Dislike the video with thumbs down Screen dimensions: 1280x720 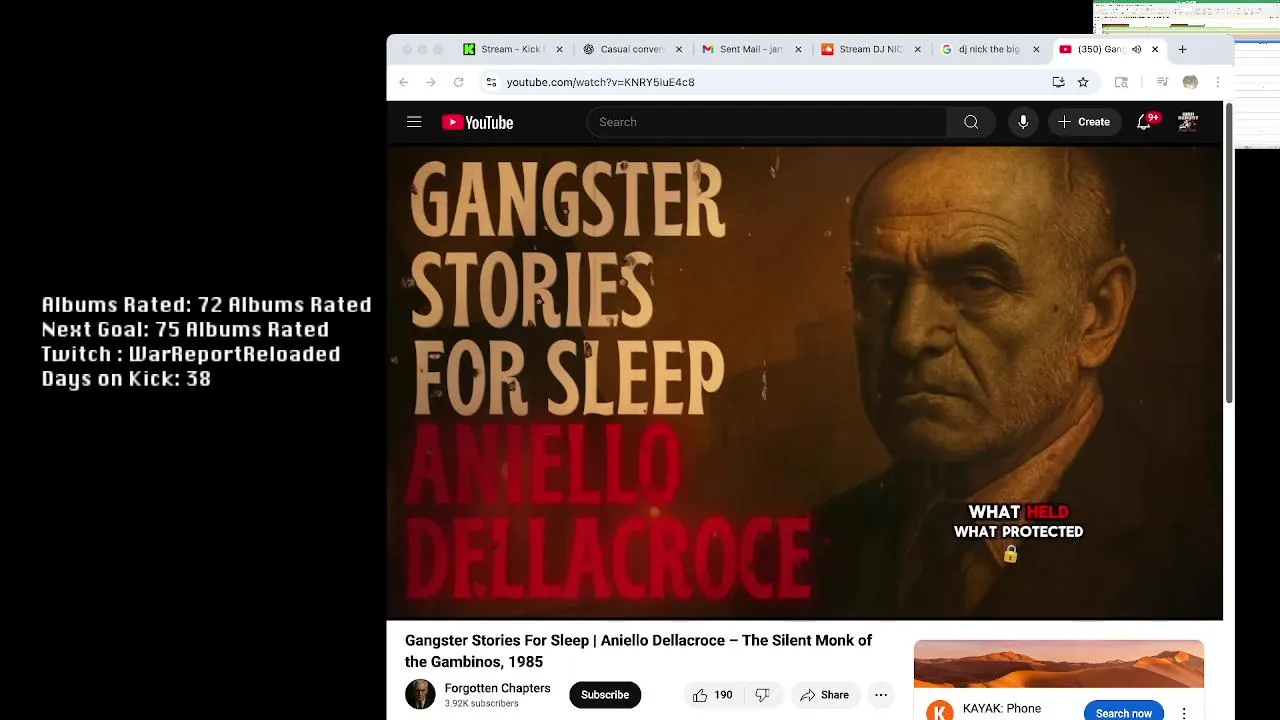tap(762, 695)
